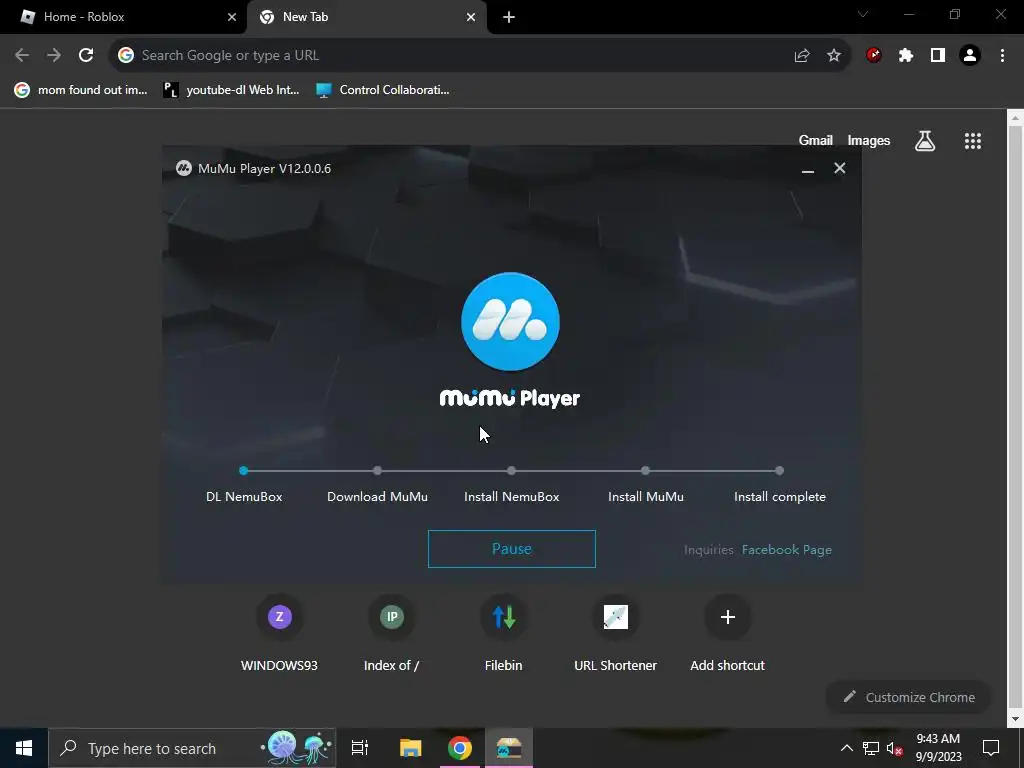Screen dimensions: 1024x768
Task: Open the Google apps grid
Action: tap(973, 141)
